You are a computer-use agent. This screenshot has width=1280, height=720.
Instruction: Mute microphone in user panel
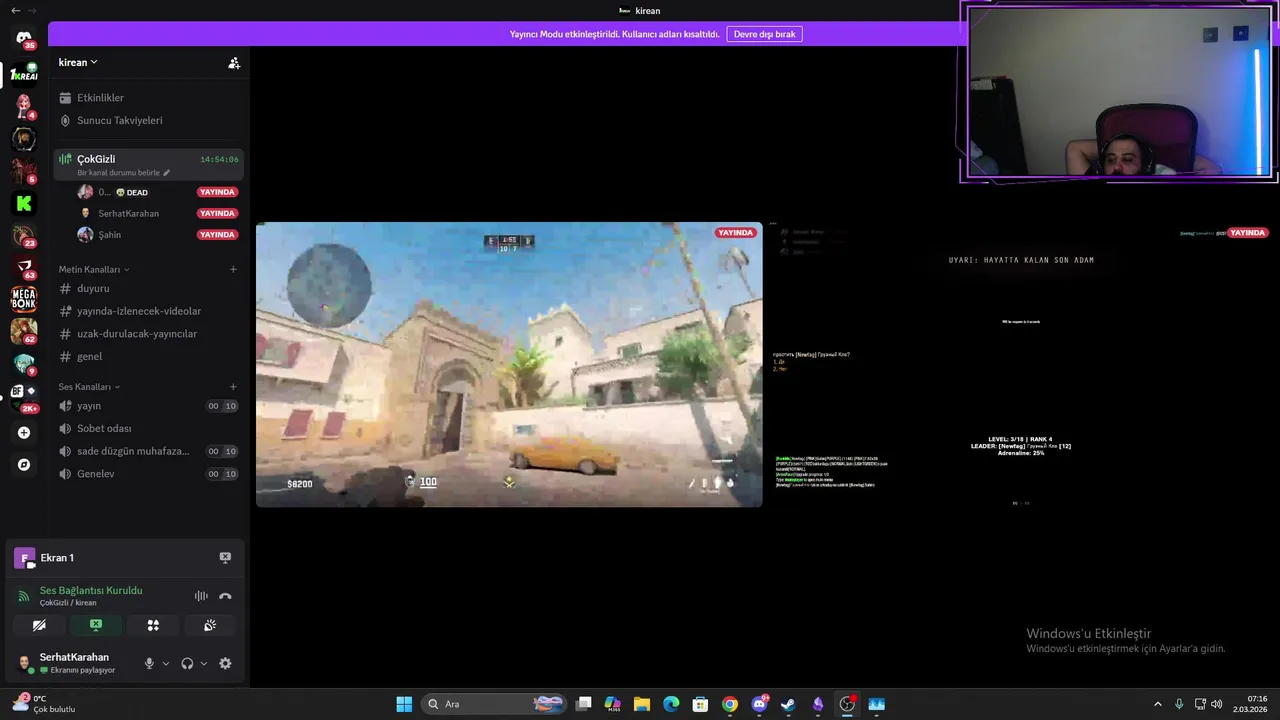(x=149, y=663)
